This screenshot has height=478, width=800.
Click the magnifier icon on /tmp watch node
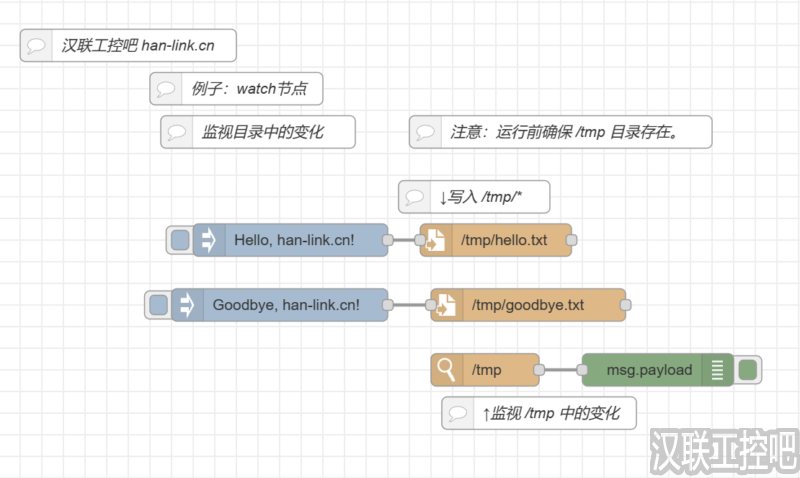point(447,370)
